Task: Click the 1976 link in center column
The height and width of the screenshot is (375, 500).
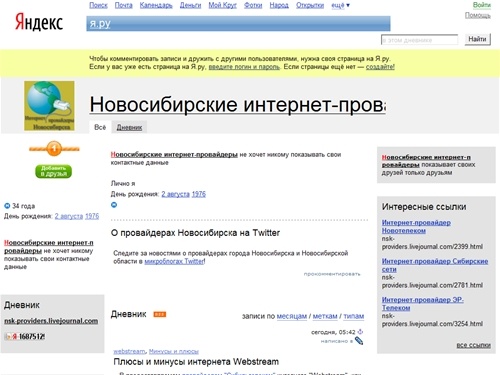Action: click(199, 194)
